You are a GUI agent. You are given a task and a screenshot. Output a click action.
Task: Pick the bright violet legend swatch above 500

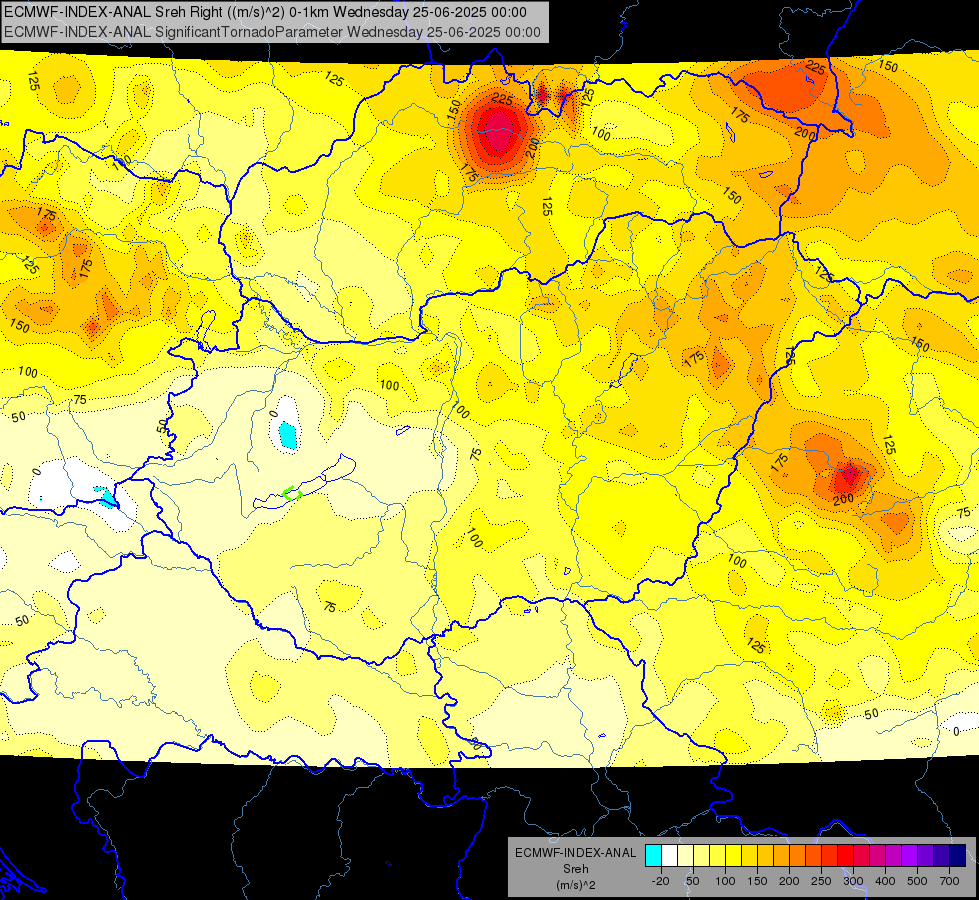pos(910,855)
